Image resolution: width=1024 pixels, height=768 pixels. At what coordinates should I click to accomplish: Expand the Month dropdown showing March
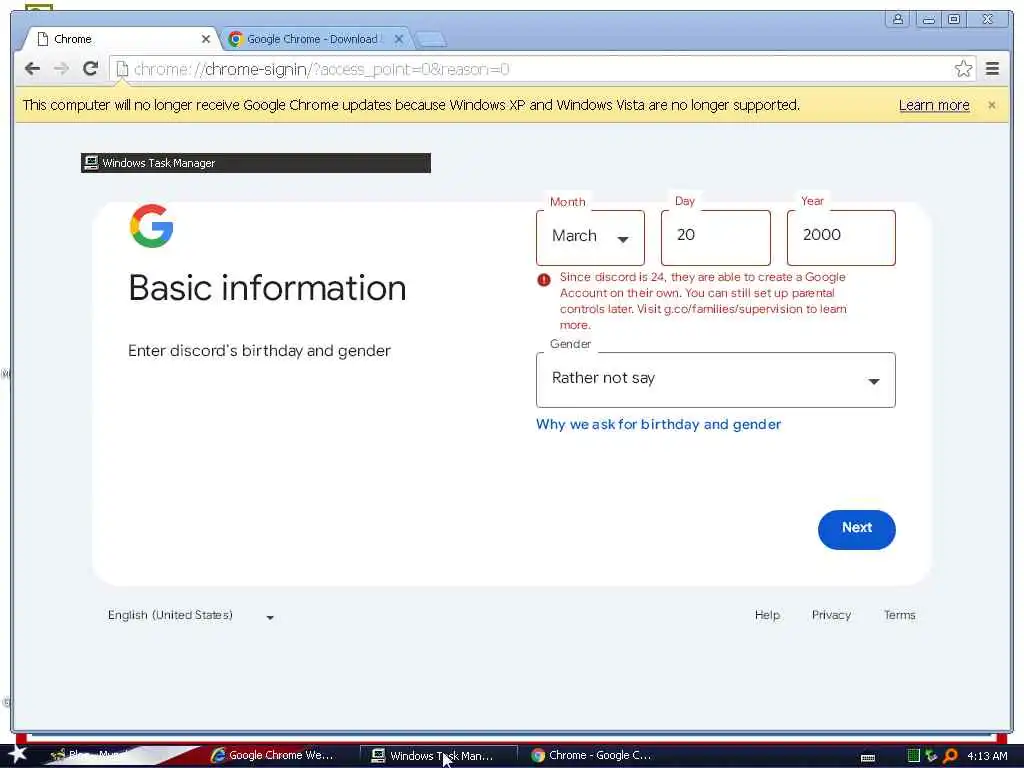click(590, 237)
